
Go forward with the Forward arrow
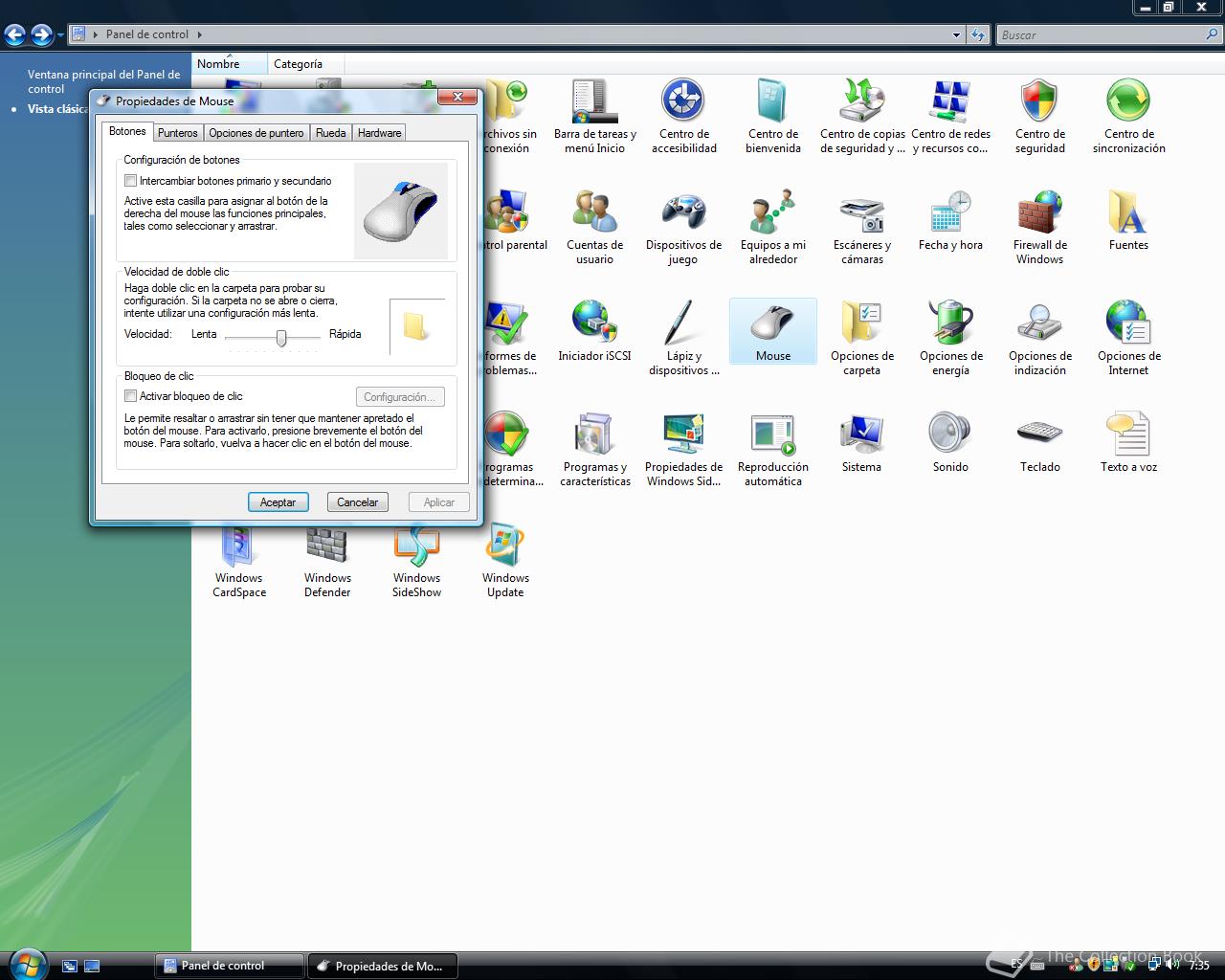click(41, 35)
